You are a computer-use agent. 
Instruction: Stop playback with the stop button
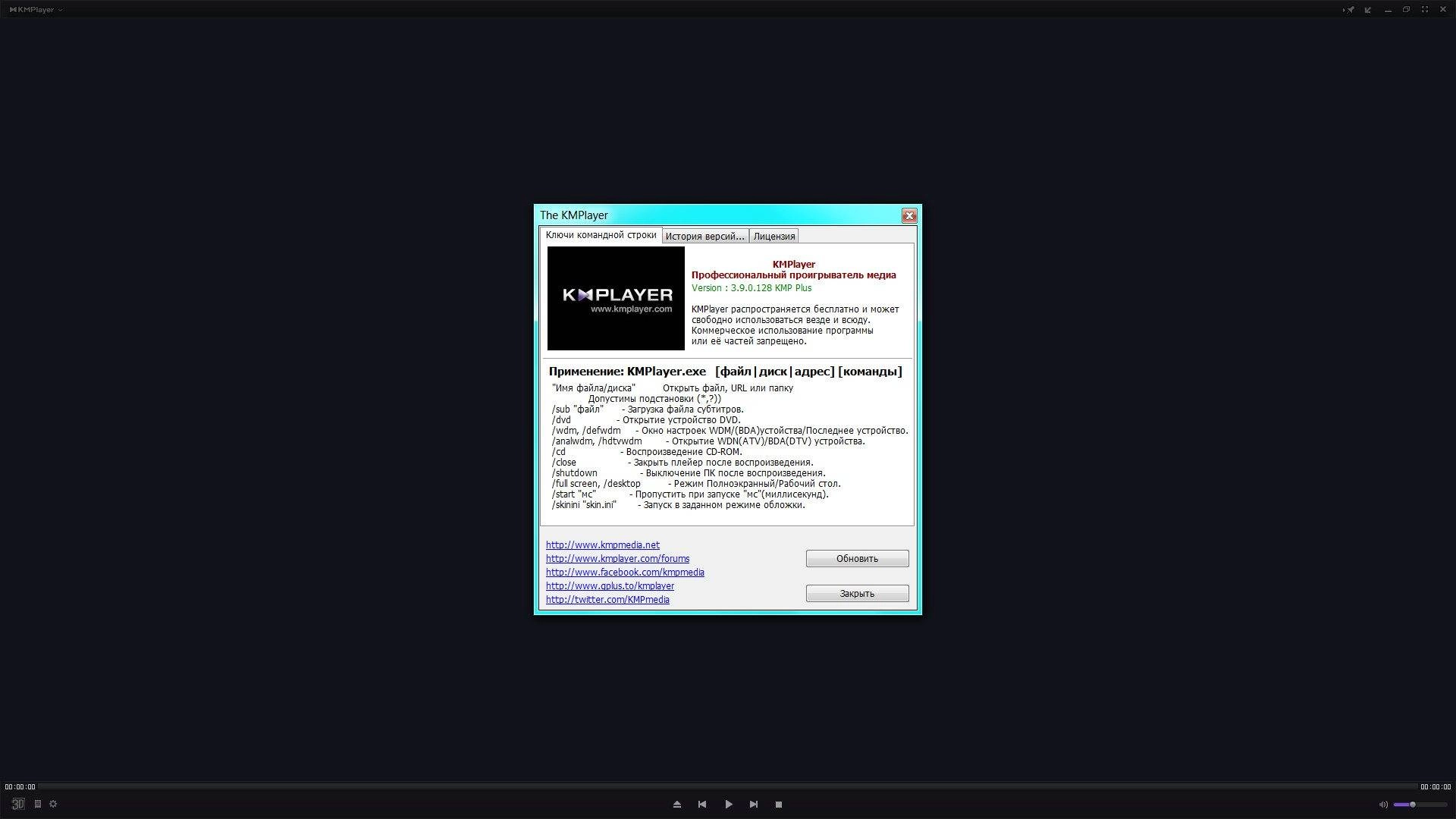click(779, 804)
